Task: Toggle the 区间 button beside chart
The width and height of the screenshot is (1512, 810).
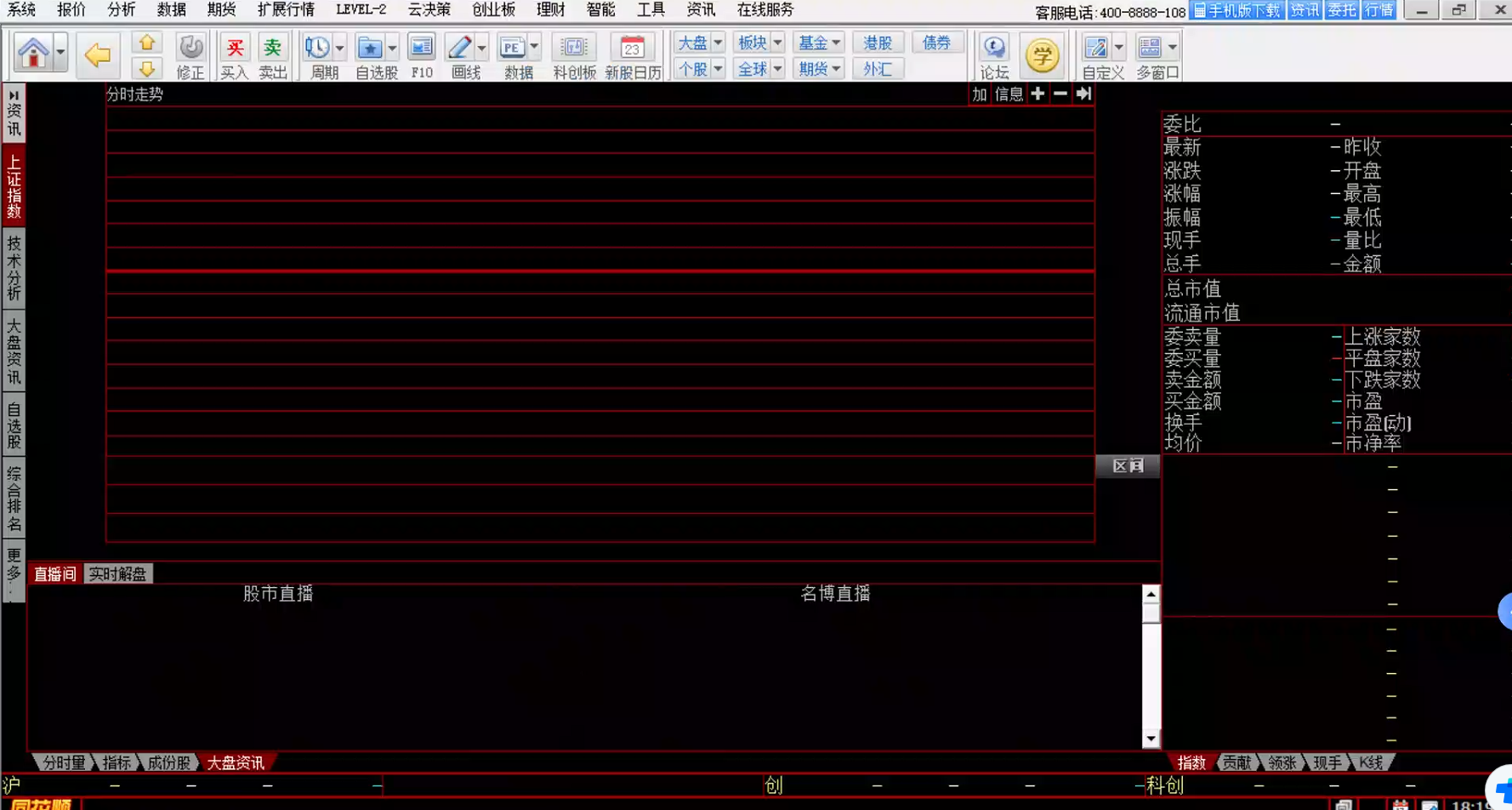Action: tap(1128, 465)
